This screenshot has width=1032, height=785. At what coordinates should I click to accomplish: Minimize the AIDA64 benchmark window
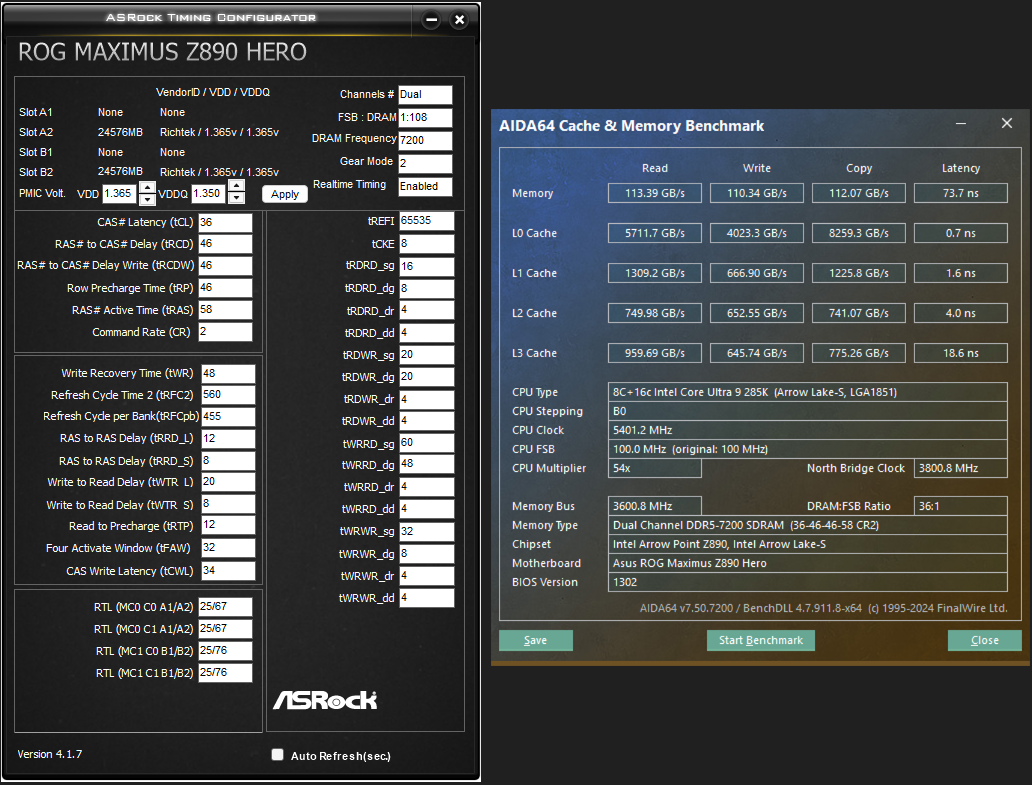(961, 124)
